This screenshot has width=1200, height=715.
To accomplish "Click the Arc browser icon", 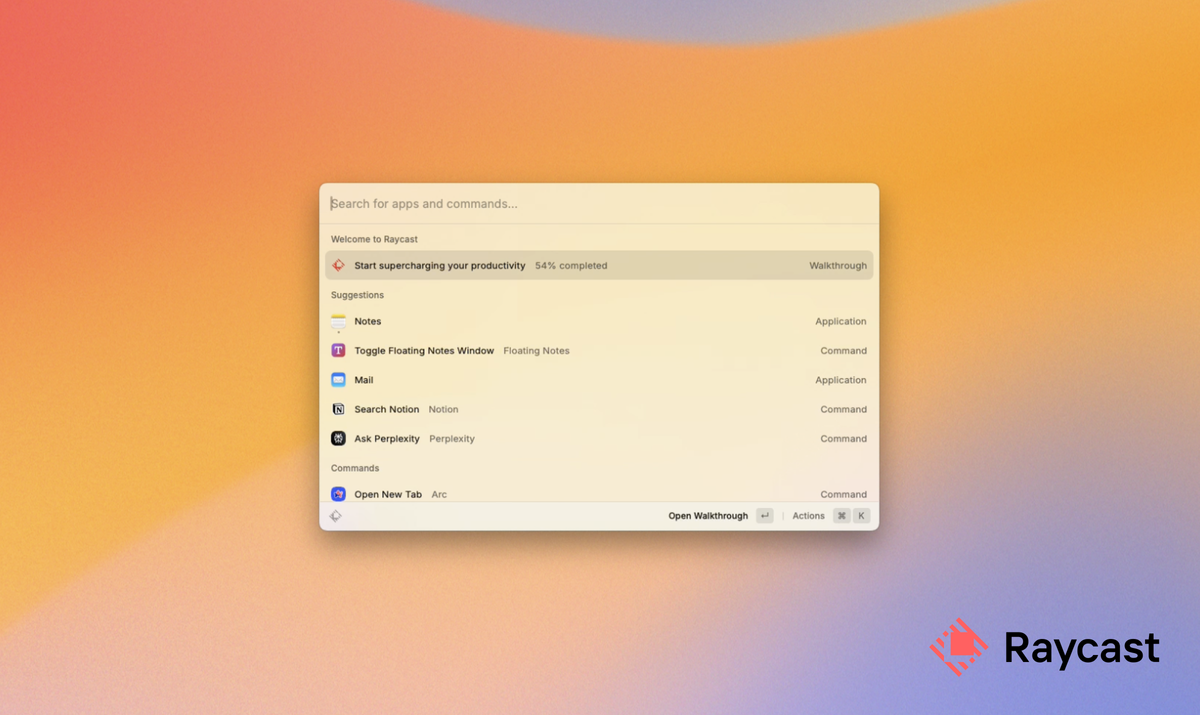I will point(339,493).
